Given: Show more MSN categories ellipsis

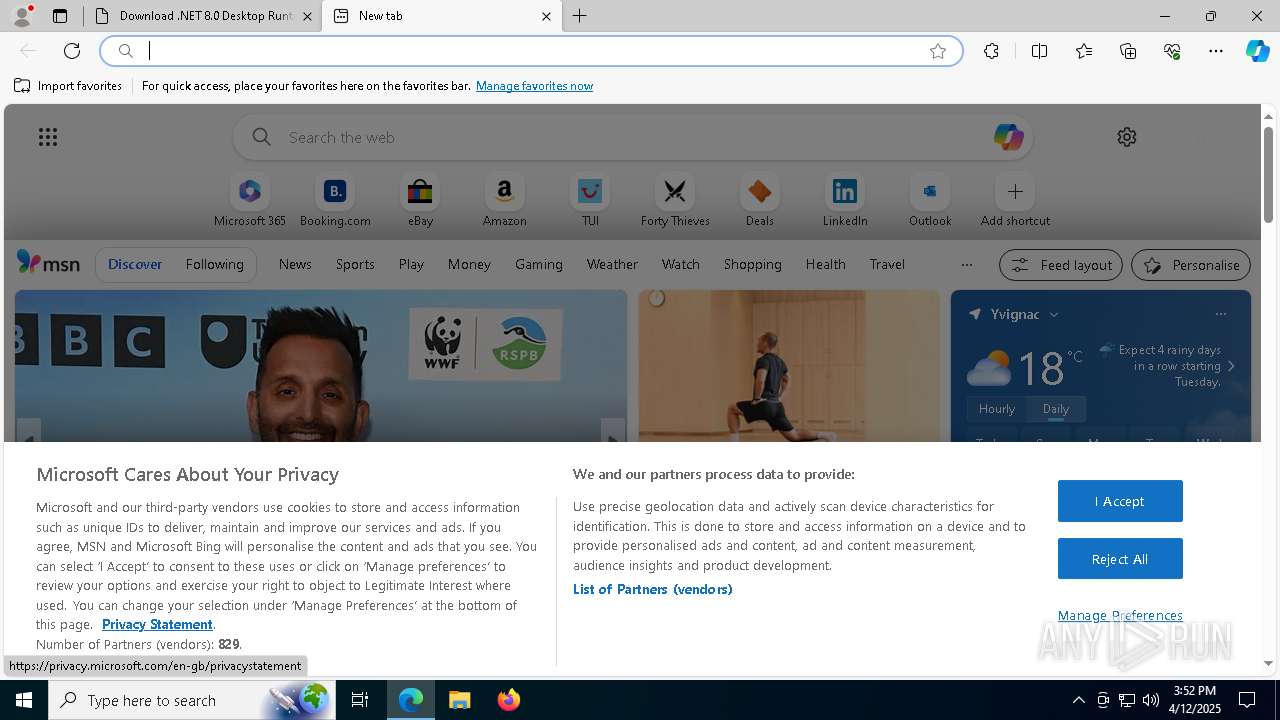Looking at the screenshot, I should [966, 265].
